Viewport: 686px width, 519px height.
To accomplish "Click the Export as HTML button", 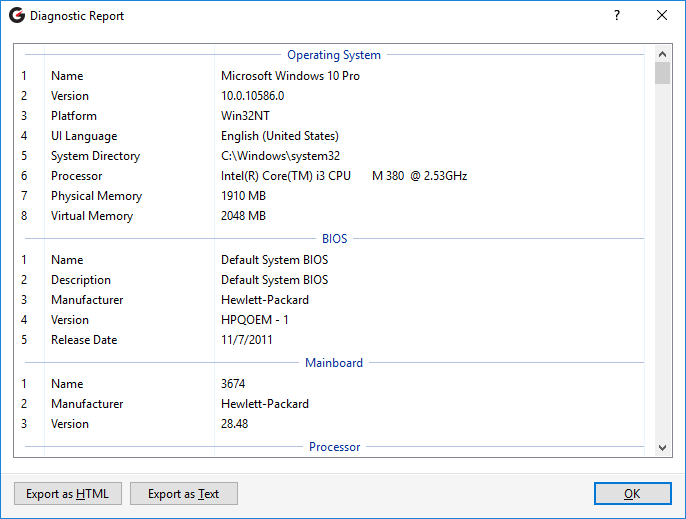I will [x=68, y=494].
